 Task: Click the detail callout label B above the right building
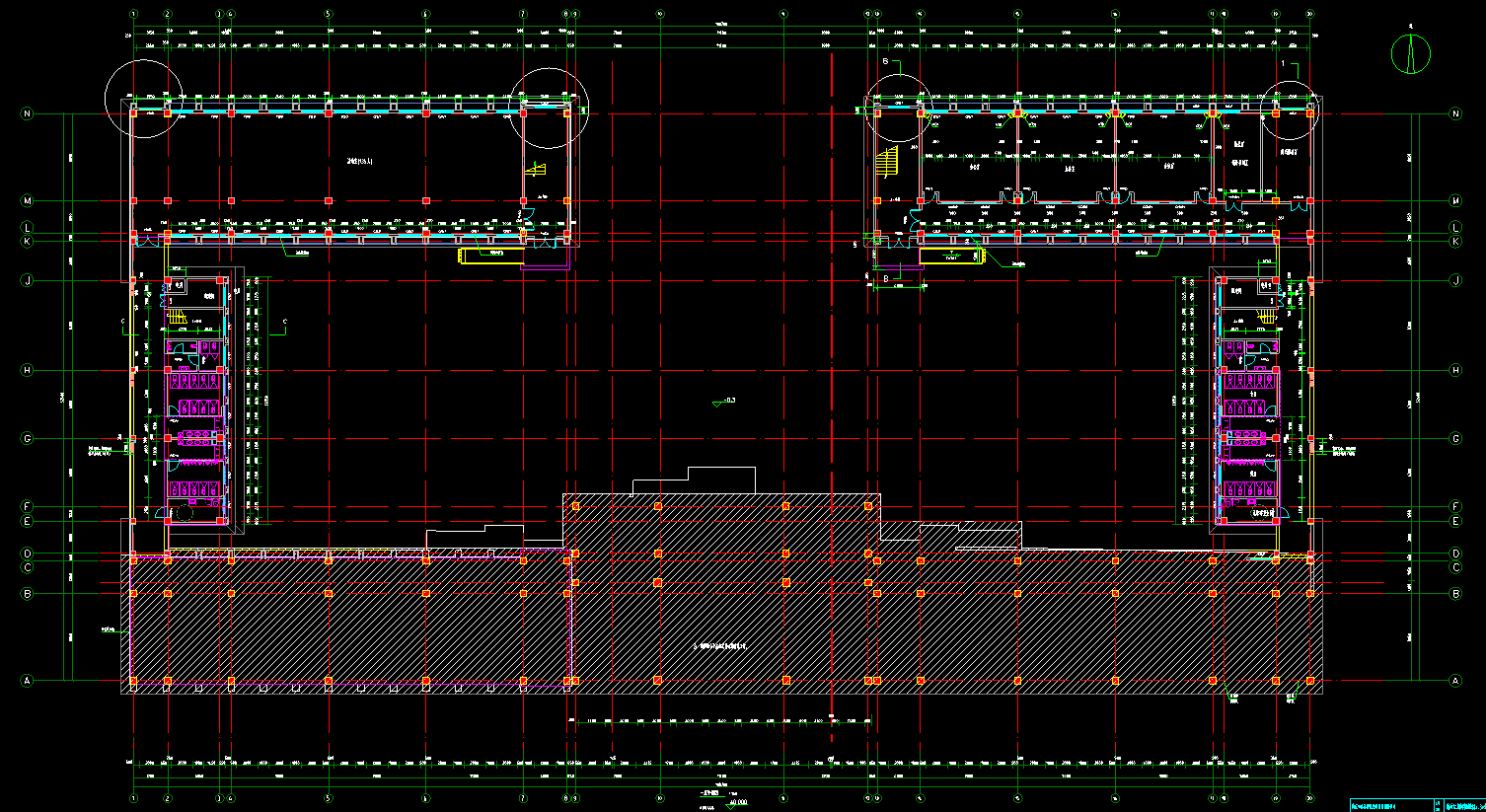(x=885, y=61)
